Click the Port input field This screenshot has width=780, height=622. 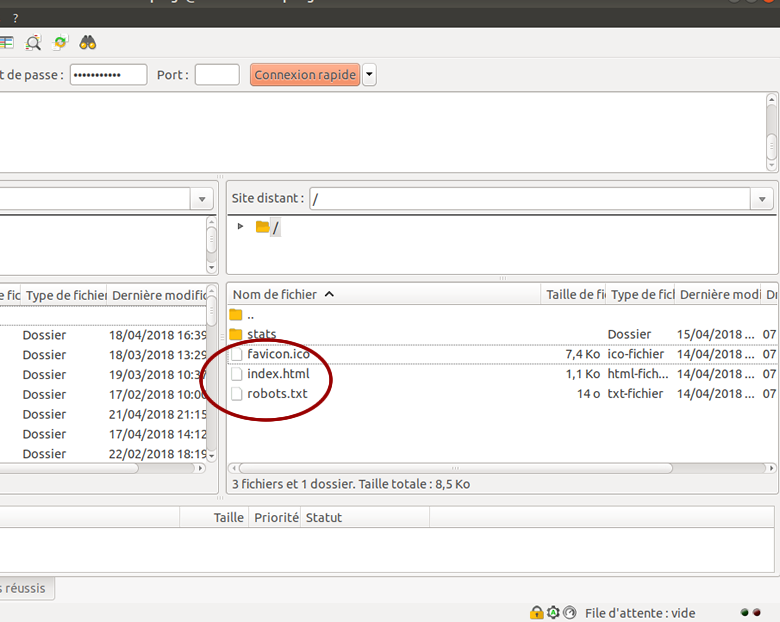(217, 75)
